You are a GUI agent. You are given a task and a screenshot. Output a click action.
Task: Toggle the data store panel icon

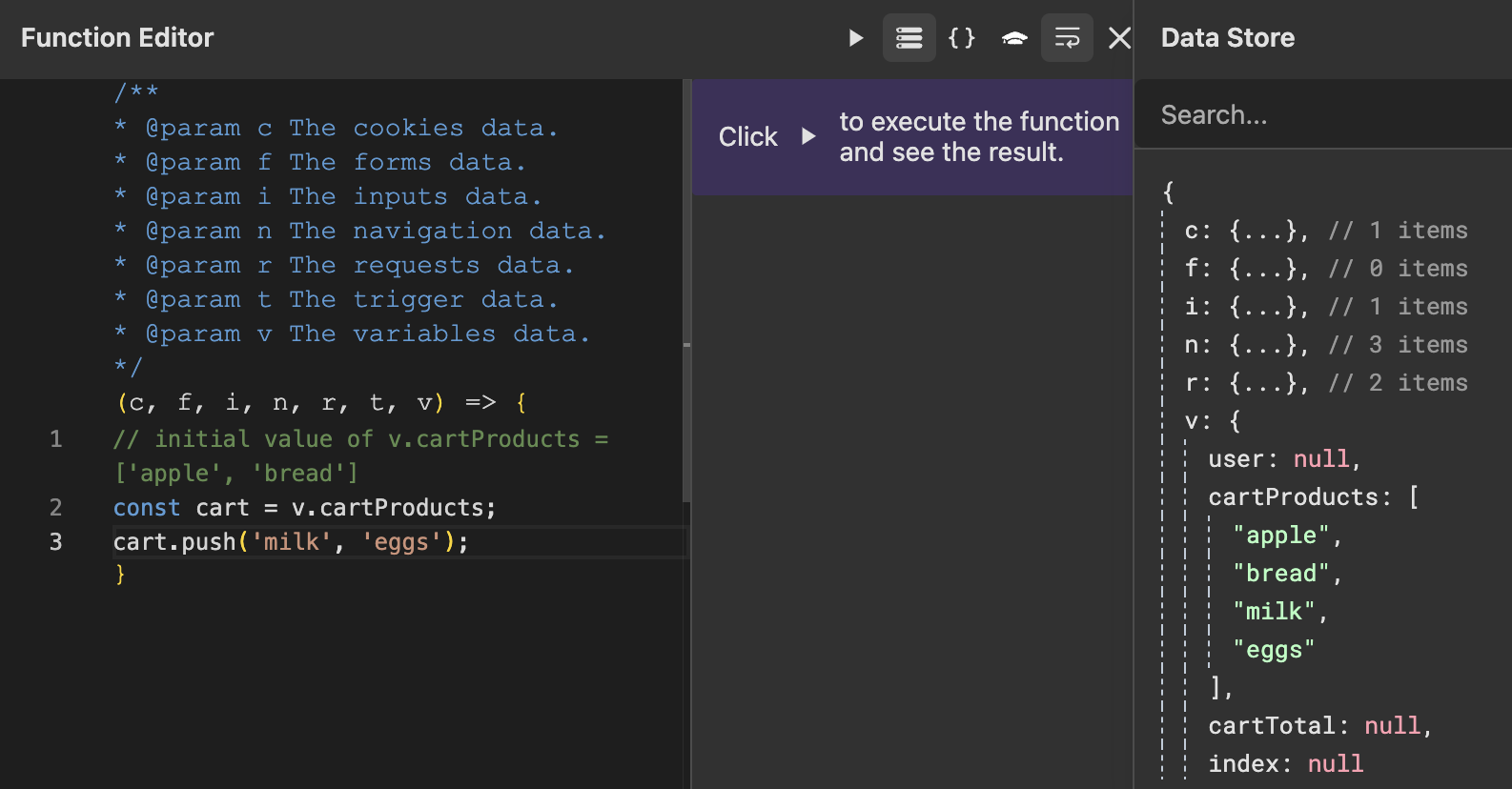(x=909, y=38)
